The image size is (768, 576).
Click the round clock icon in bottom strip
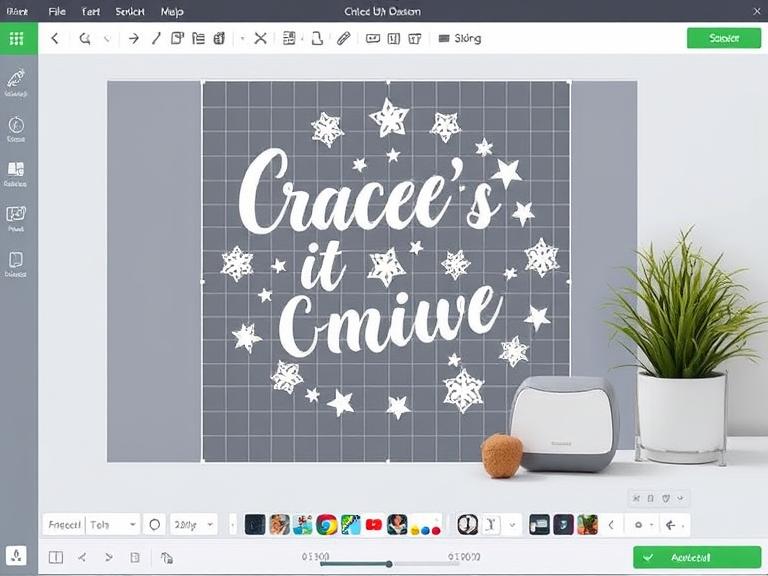pos(467,525)
